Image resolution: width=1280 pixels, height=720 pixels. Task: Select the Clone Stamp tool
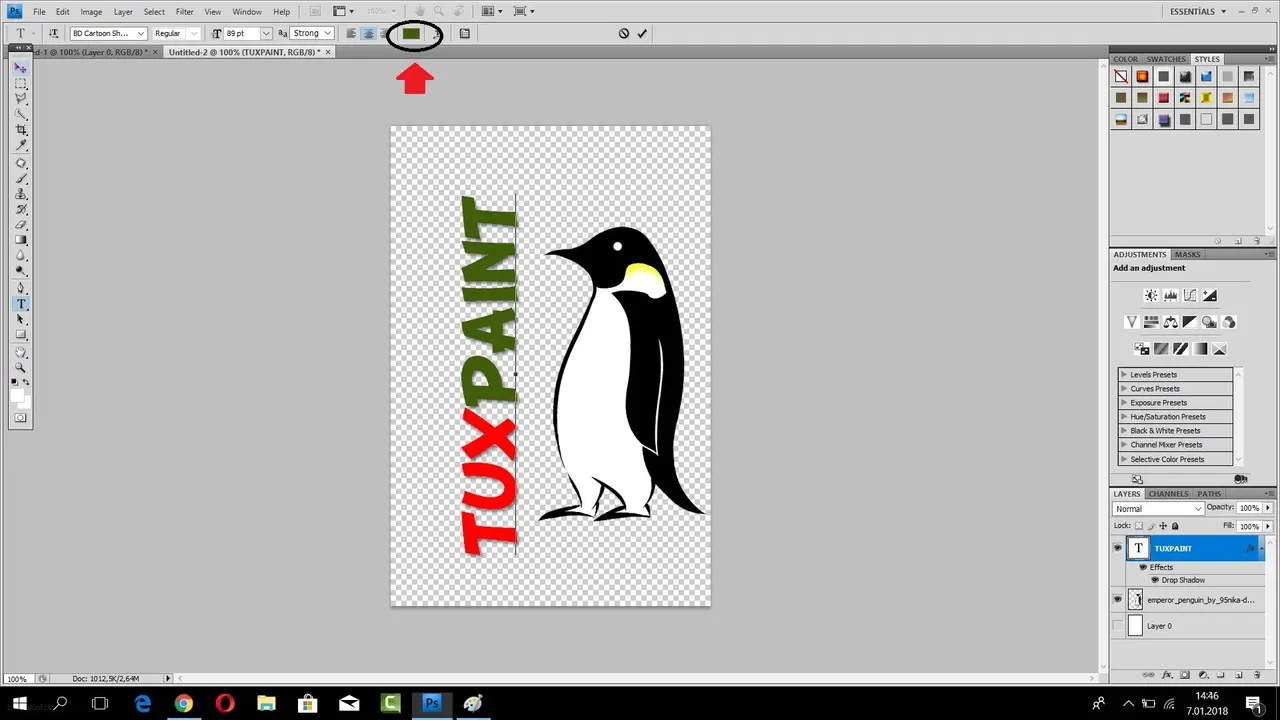click(x=20, y=194)
